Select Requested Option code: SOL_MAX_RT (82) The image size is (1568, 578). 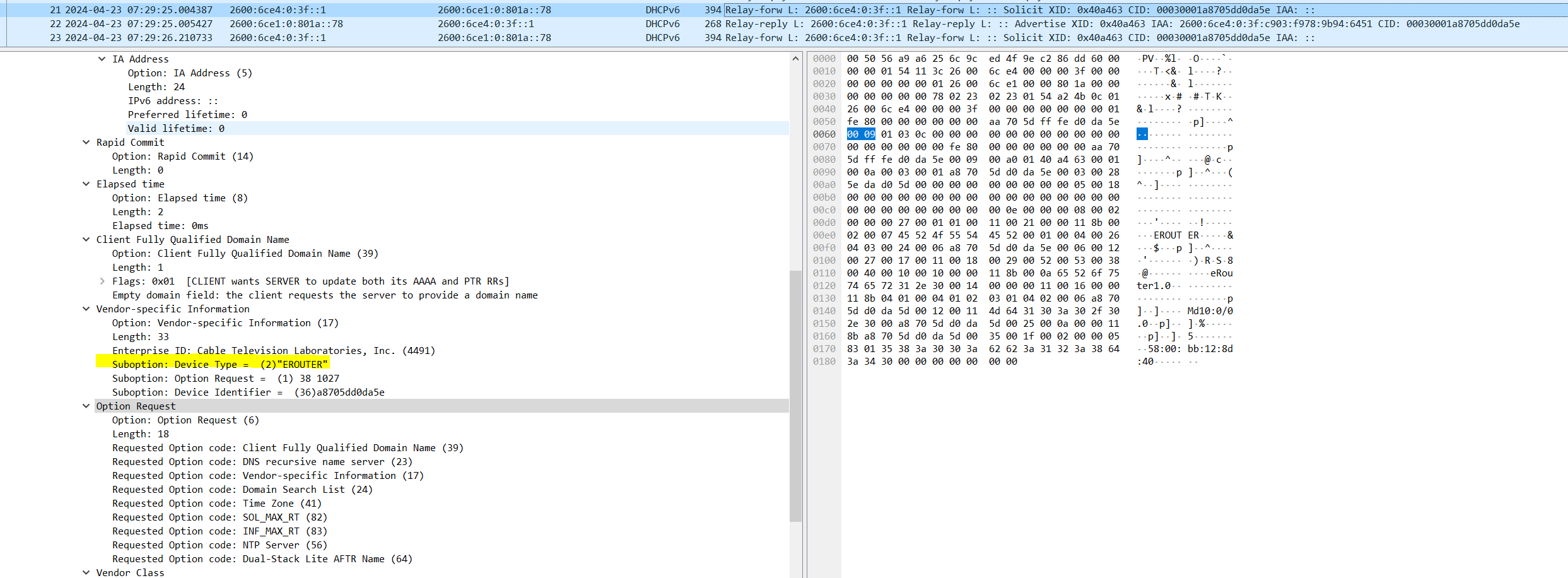tap(219, 517)
